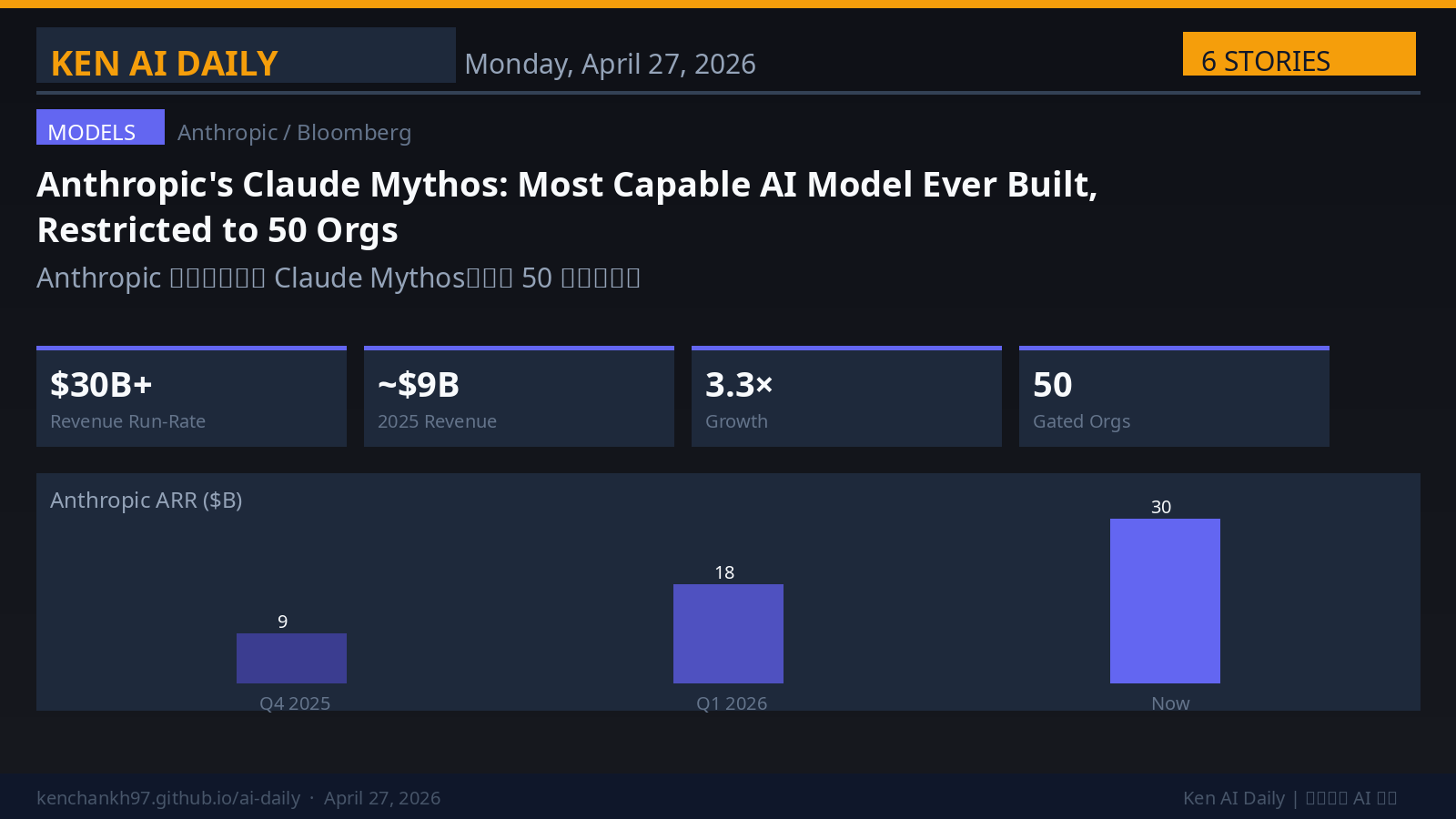Click the 50 Gated Orgs stat card
1456x819 pixels.
(1174, 398)
